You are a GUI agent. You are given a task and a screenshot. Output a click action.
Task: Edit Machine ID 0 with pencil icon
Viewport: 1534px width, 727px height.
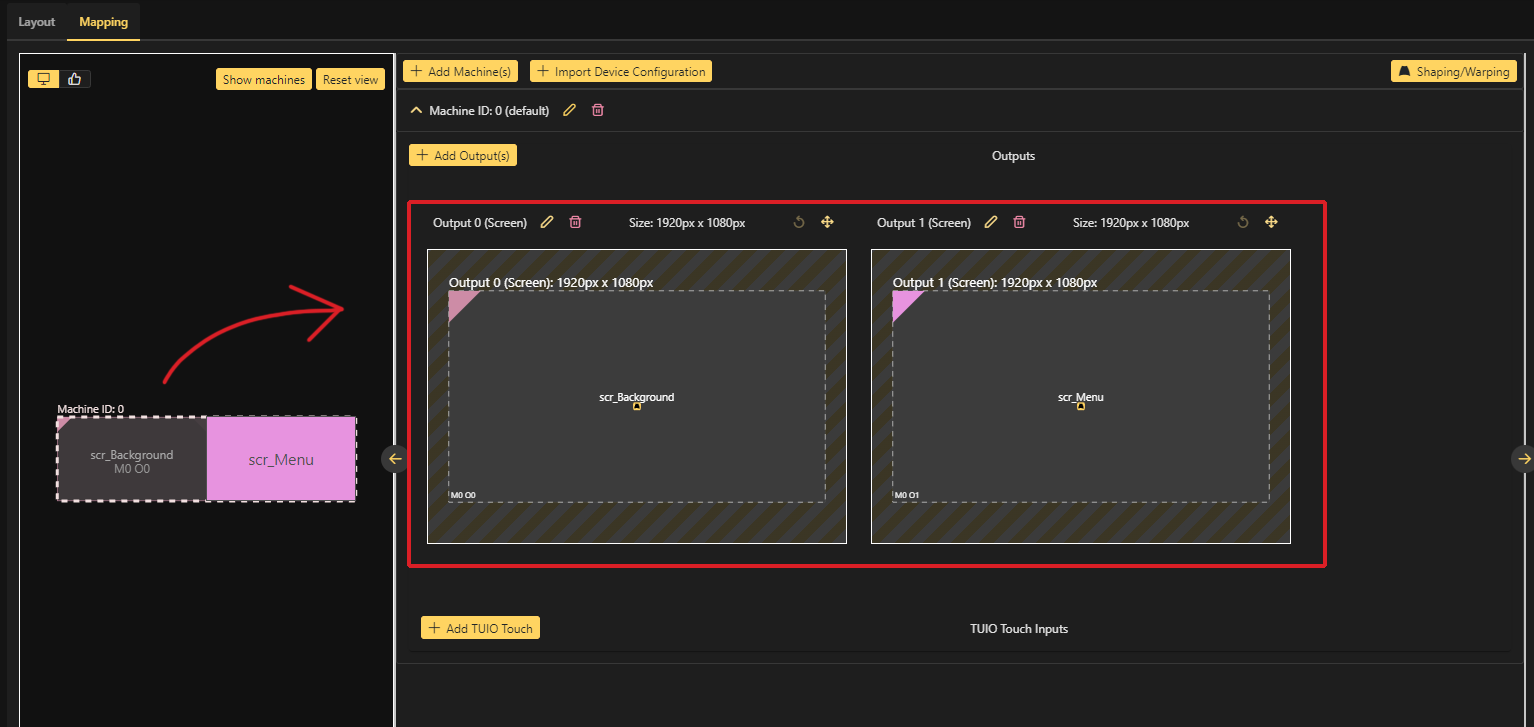(570, 111)
